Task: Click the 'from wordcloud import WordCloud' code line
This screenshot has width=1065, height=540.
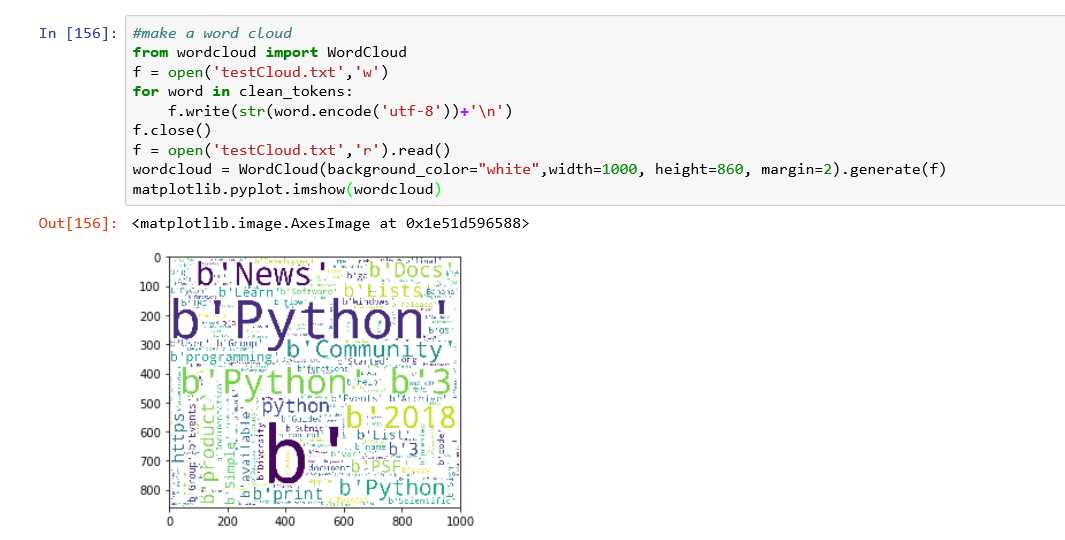Action: (270, 52)
